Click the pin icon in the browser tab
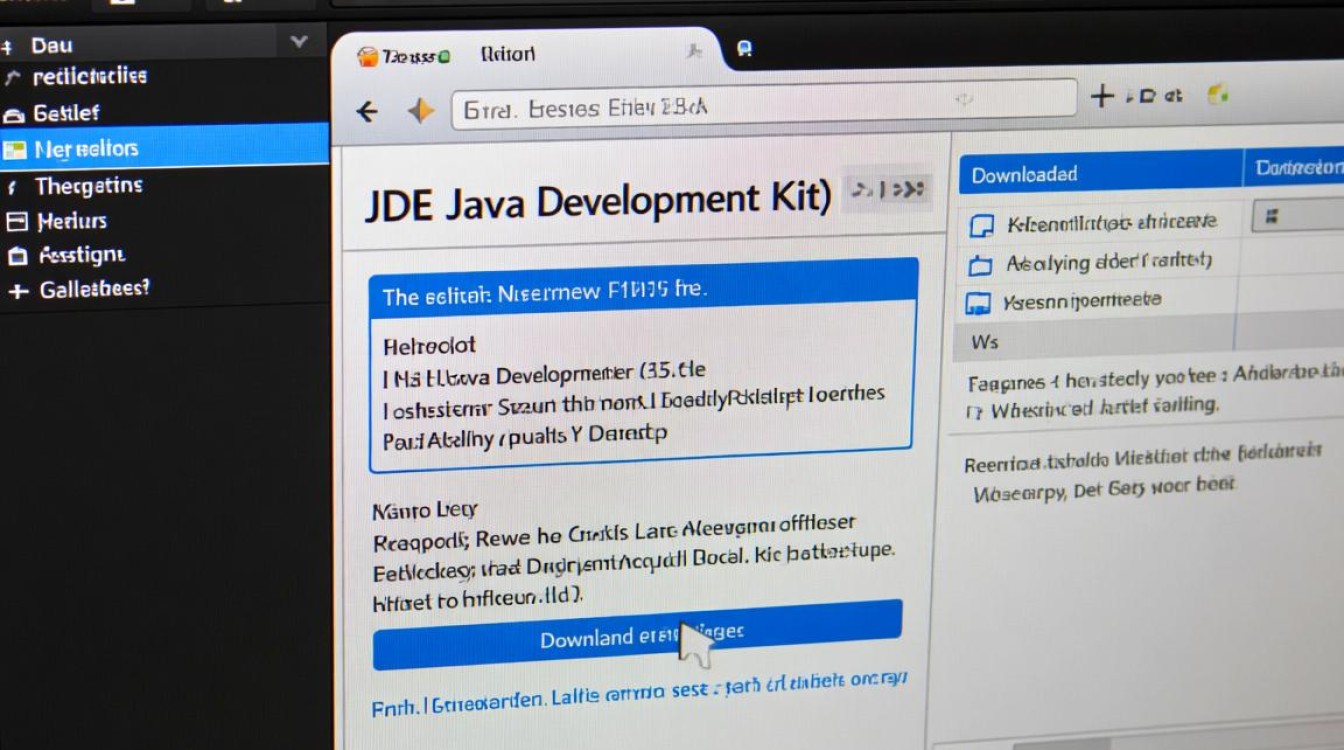This screenshot has width=1344, height=750. pyautogui.click(x=694, y=52)
